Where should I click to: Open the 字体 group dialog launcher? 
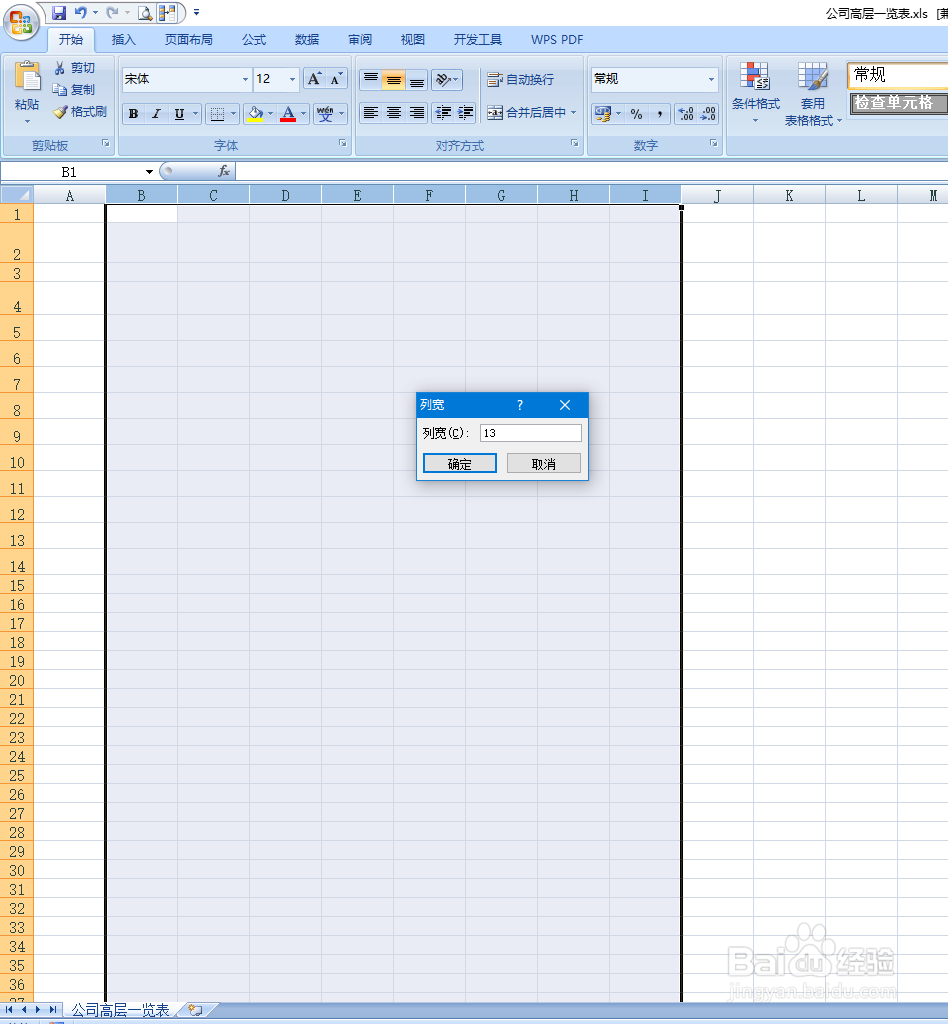click(x=343, y=143)
